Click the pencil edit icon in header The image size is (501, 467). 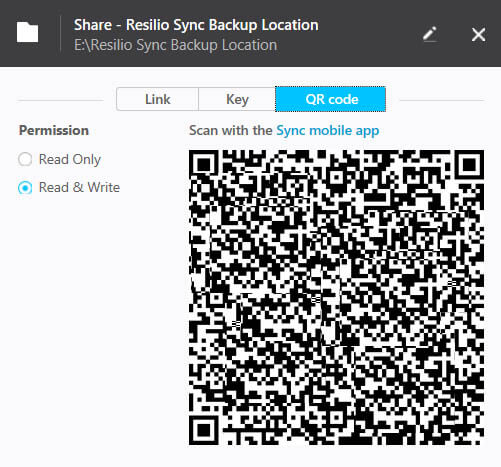[x=430, y=34]
